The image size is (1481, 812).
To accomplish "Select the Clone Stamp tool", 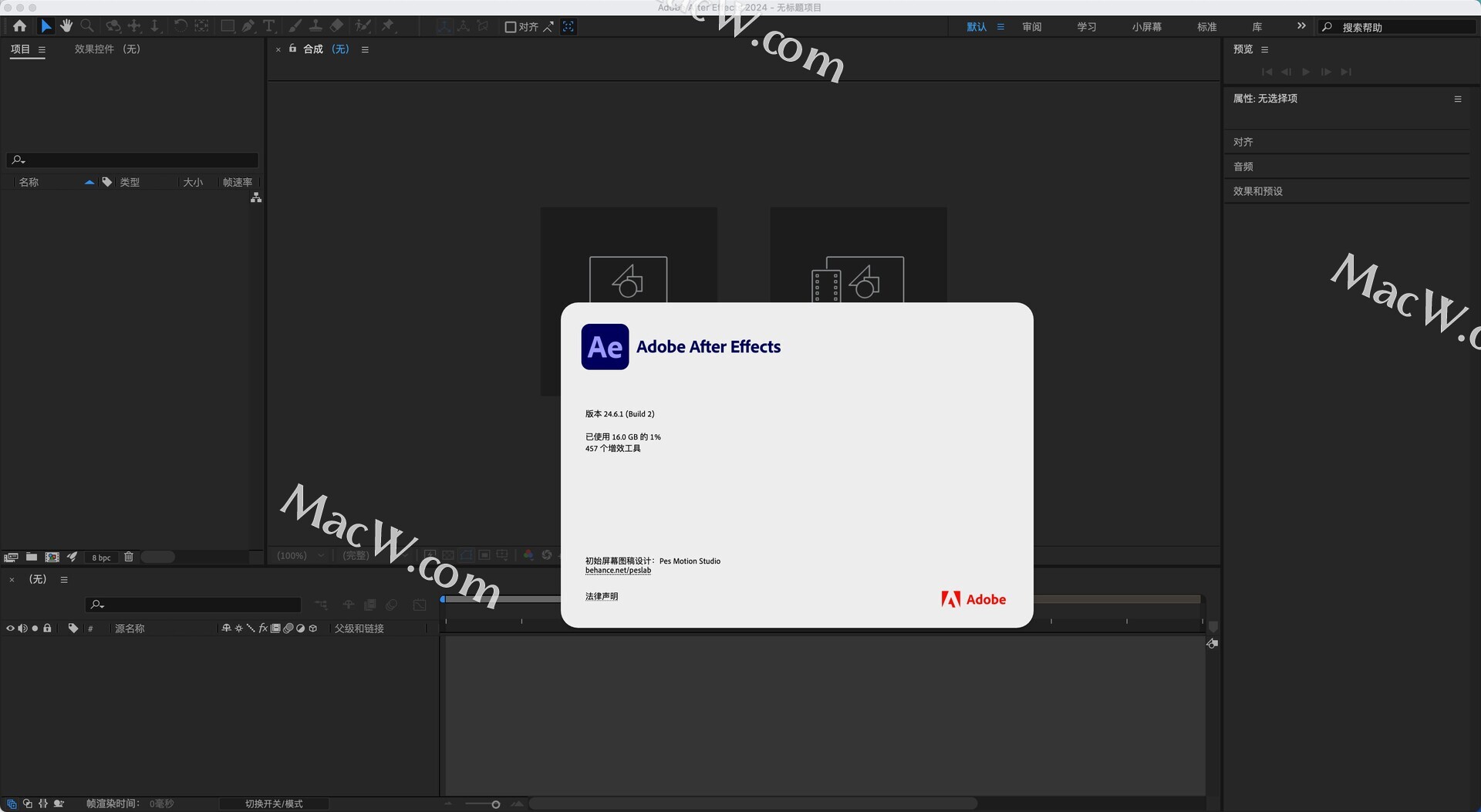I will (x=315, y=26).
